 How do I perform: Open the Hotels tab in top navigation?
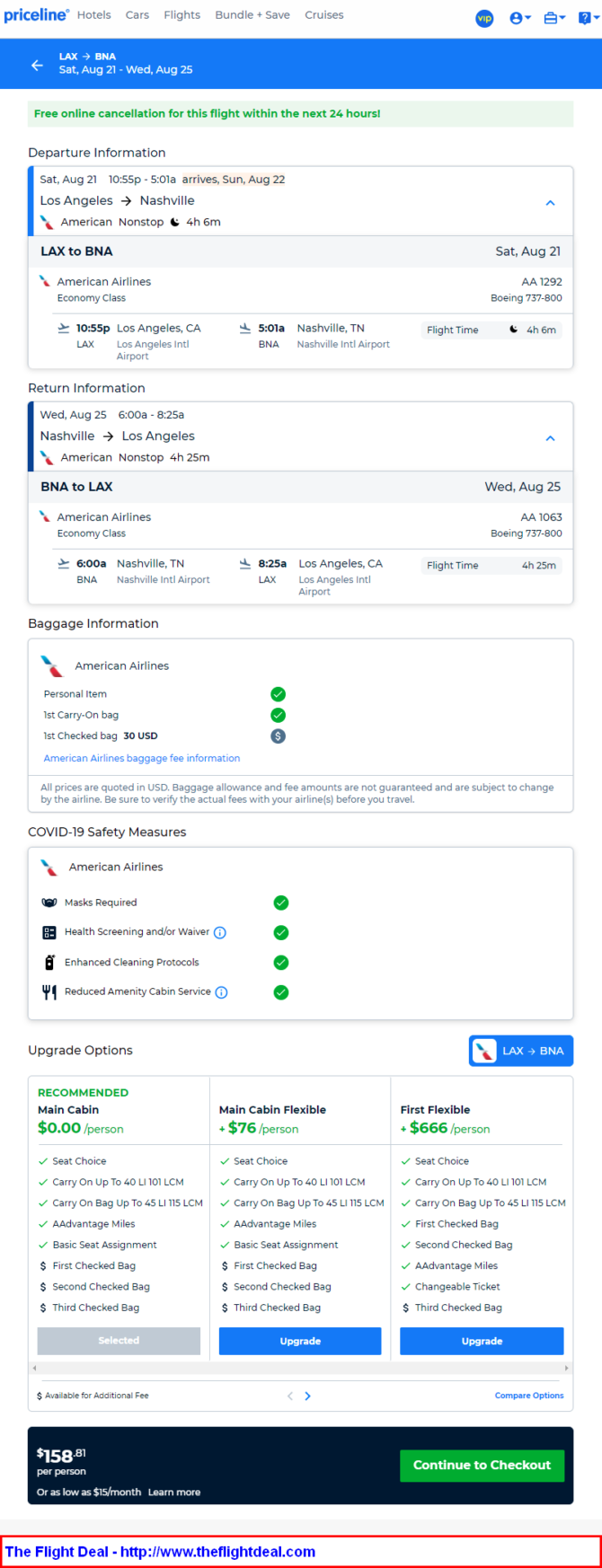pyautogui.click(x=94, y=15)
